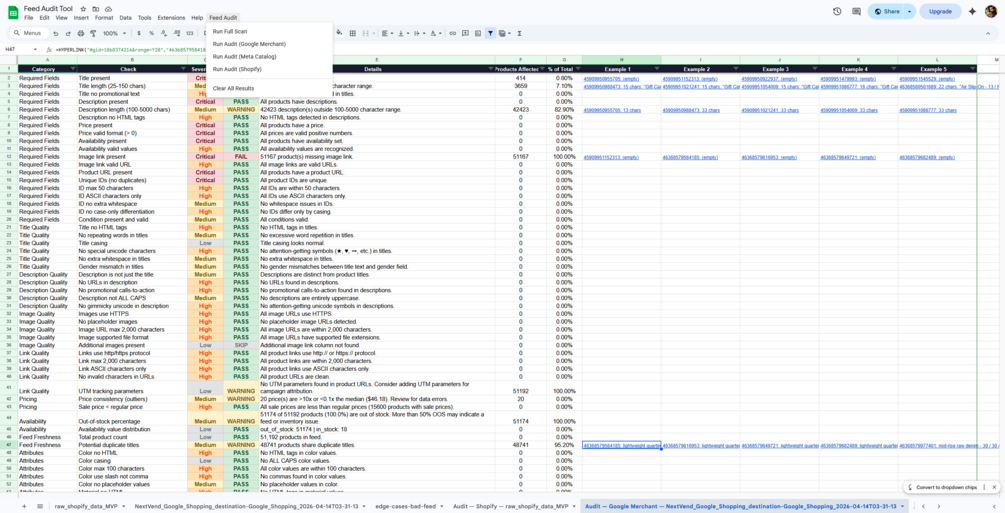Open the Example 1 column filter dropdown
Screen dimensions: 1005x513
[x=656, y=69]
